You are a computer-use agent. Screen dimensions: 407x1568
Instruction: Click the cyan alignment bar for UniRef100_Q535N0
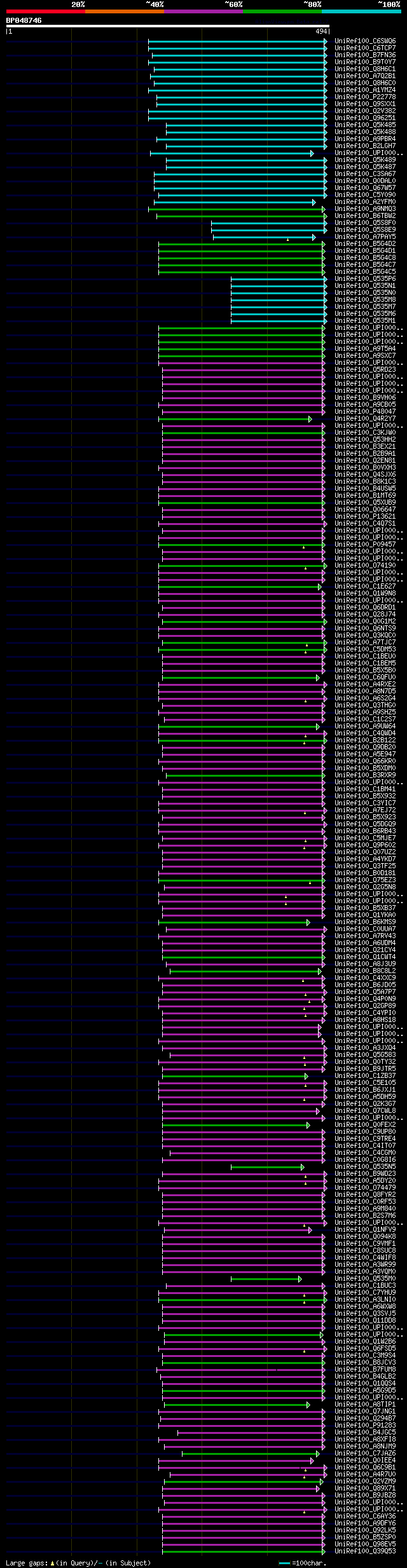(x=279, y=293)
